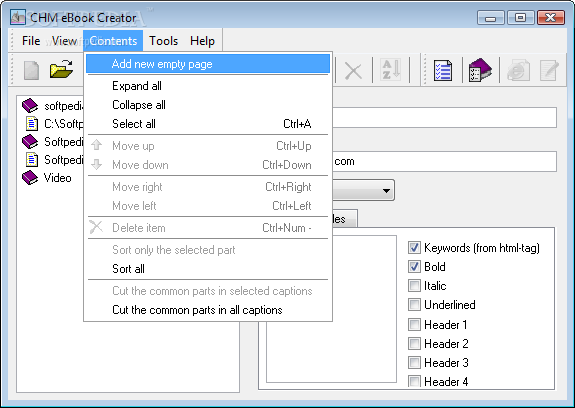575x408 pixels.
Task: Choose Collapse all from menu
Action: click(x=208, y=105)
